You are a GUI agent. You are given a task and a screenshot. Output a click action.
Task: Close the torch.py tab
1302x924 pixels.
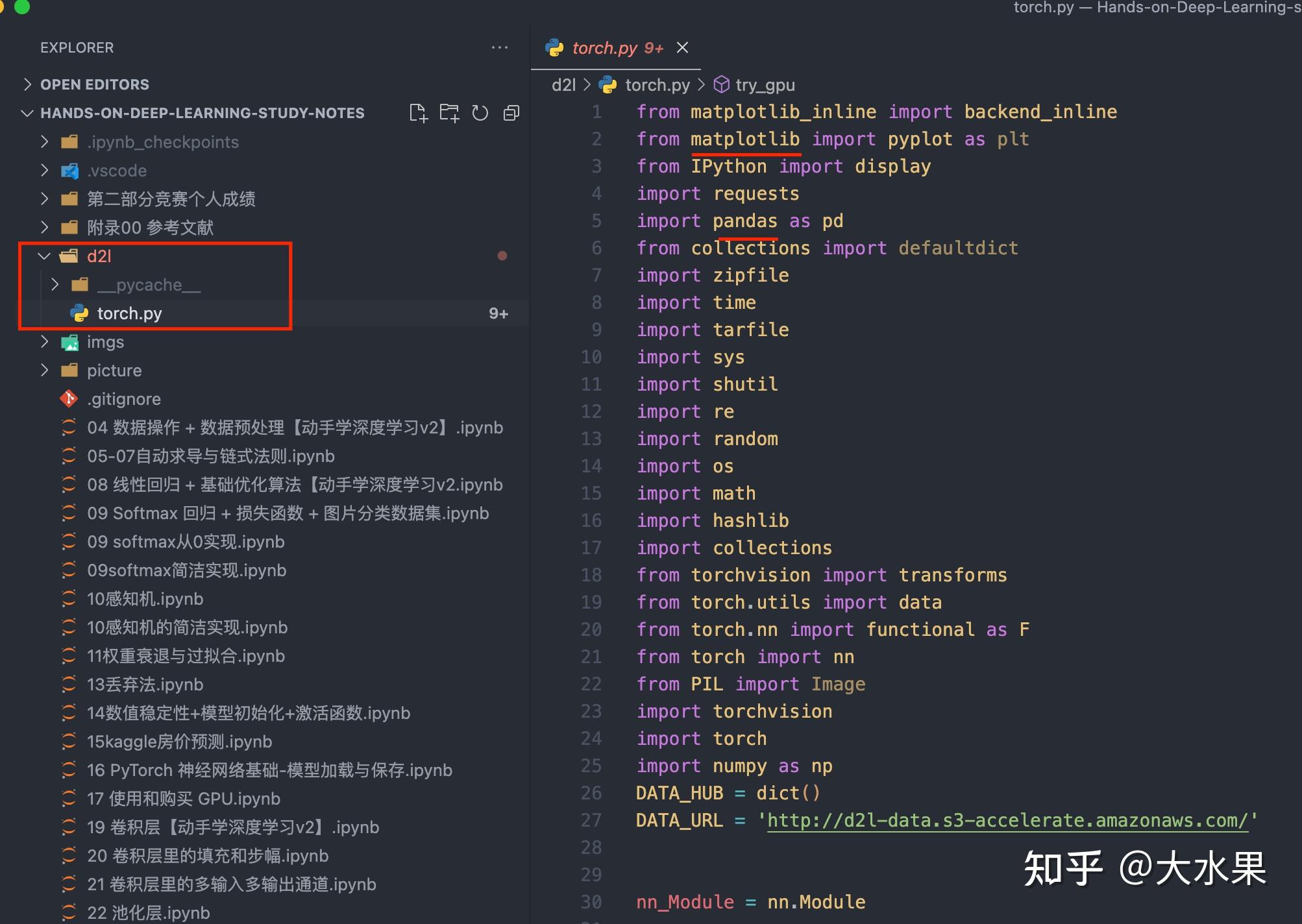pyautogui.click(x=682, y=47)
